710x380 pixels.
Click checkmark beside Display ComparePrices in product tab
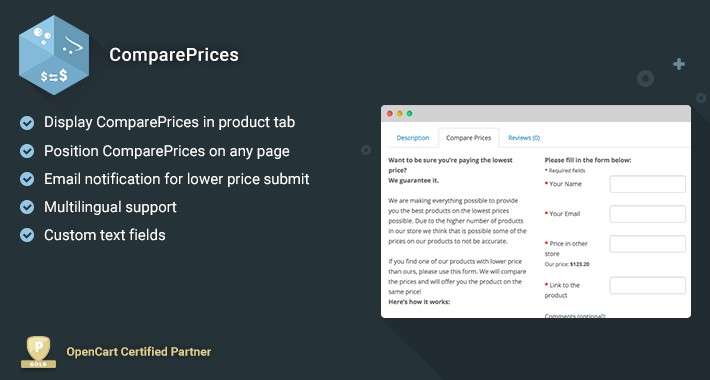[27, 123]
